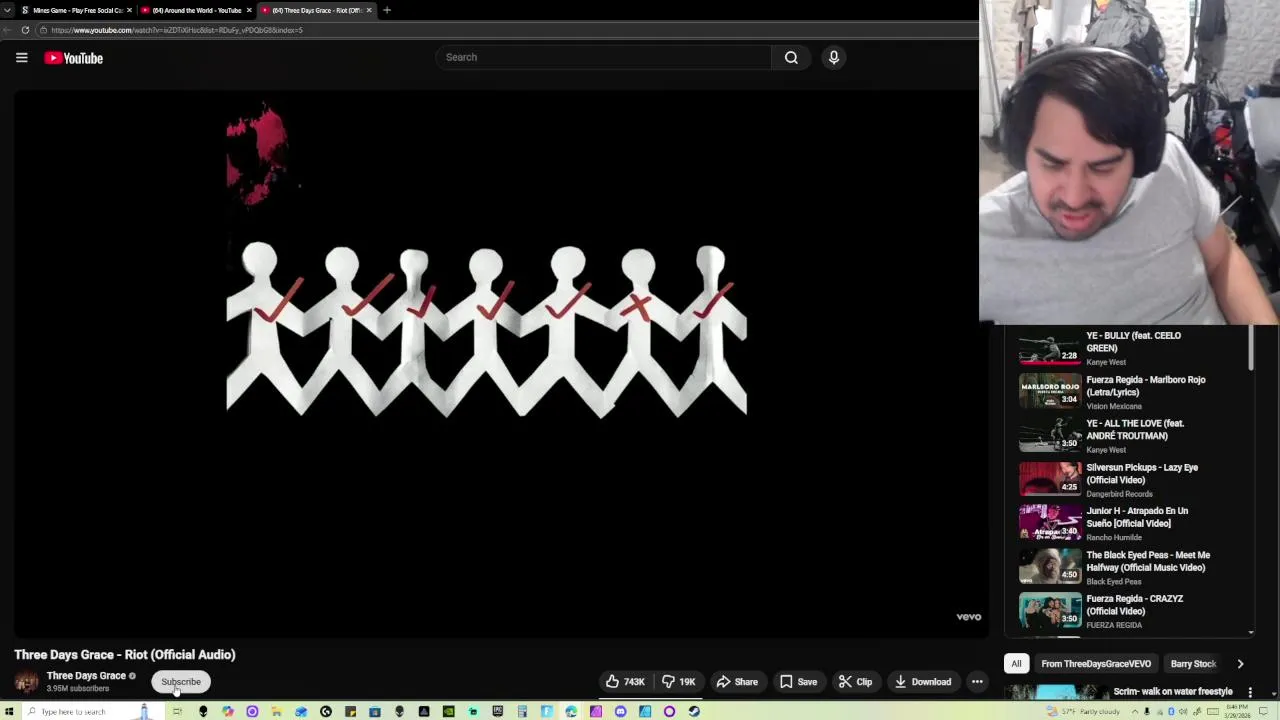Open a new browser tab
1280x720 pixels.
coord(387,10)
